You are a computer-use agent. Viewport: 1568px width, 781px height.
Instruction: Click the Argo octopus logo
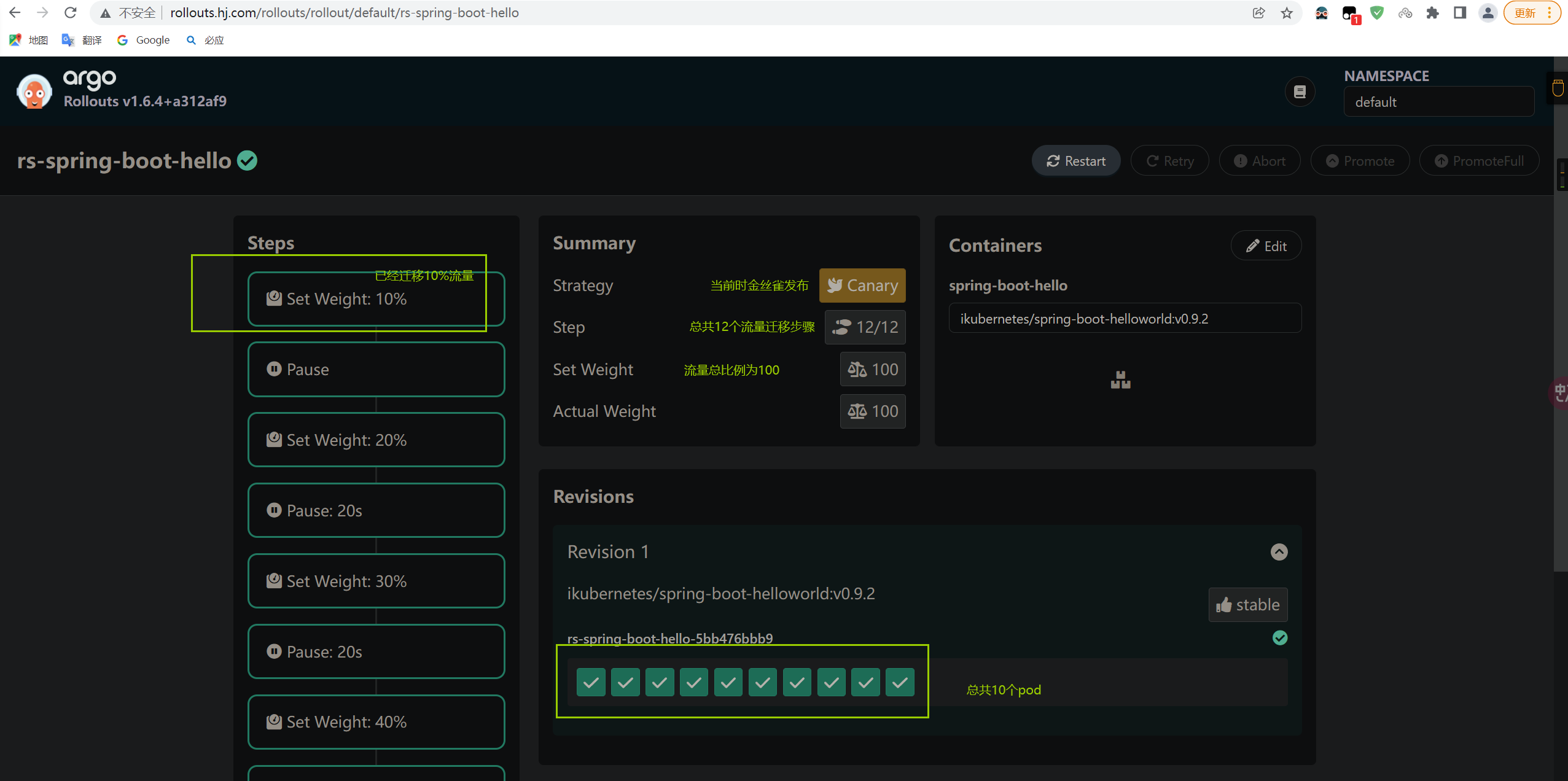[34, 92]
